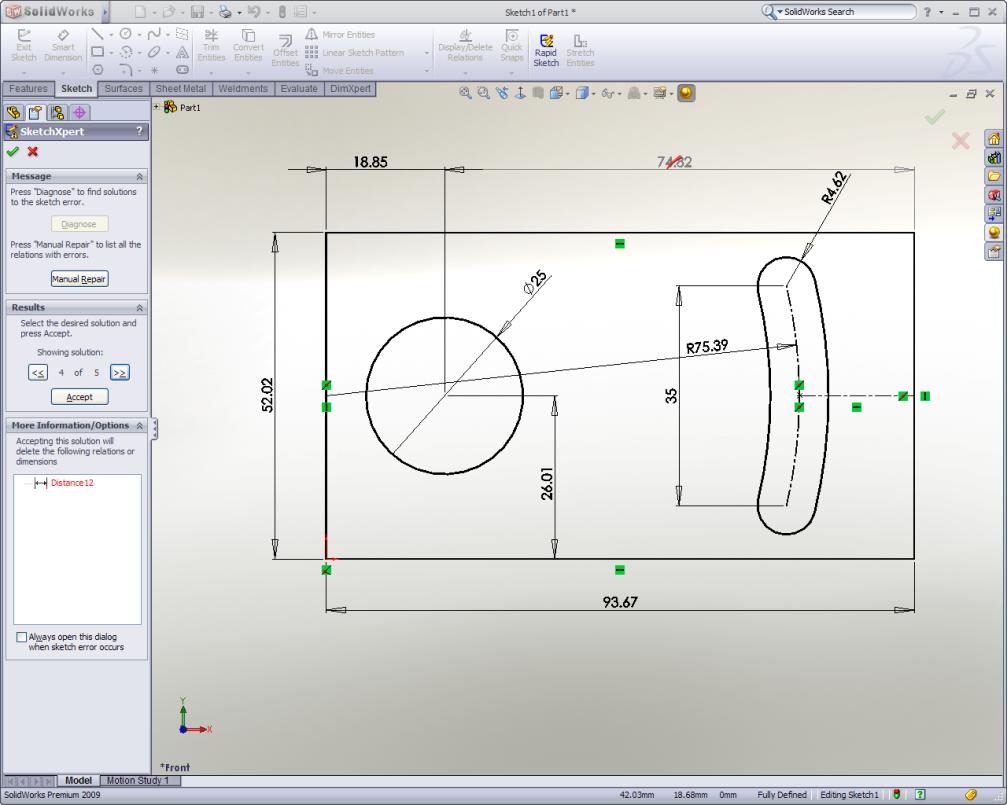This screenshot has height=805, width=1008.
Task: Select the Circle sketch tool
Action: [126, 34]
